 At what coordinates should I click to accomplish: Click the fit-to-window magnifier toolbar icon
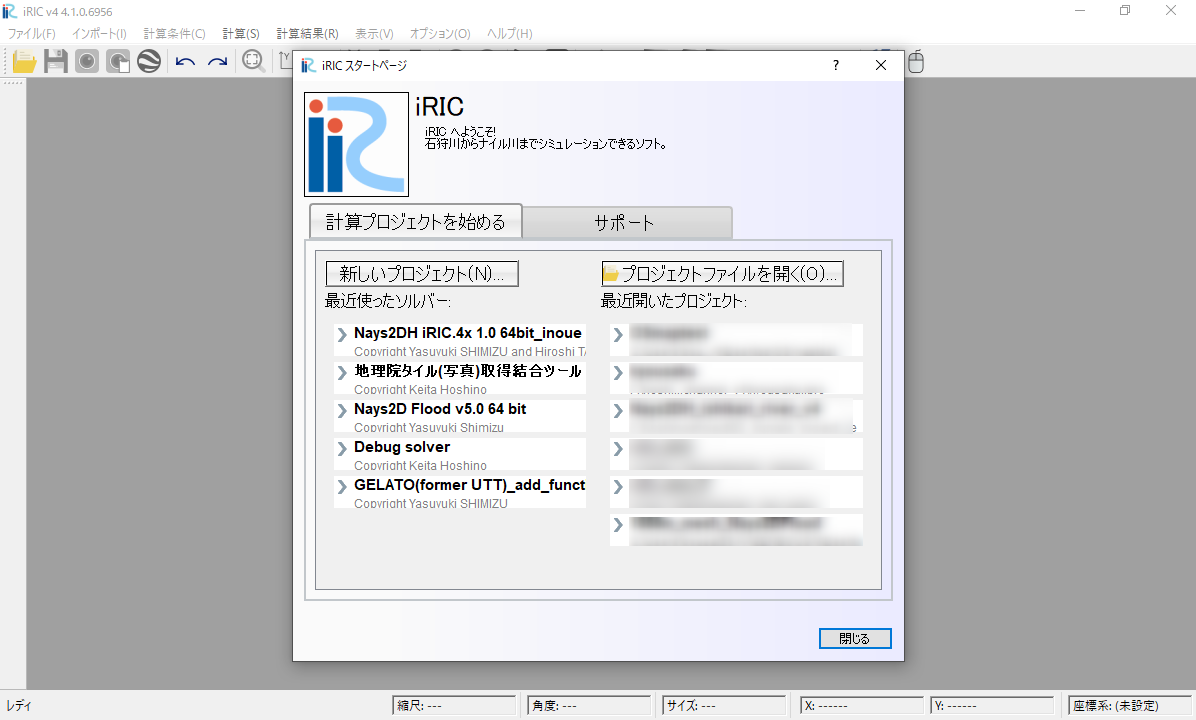click(253, 61)
